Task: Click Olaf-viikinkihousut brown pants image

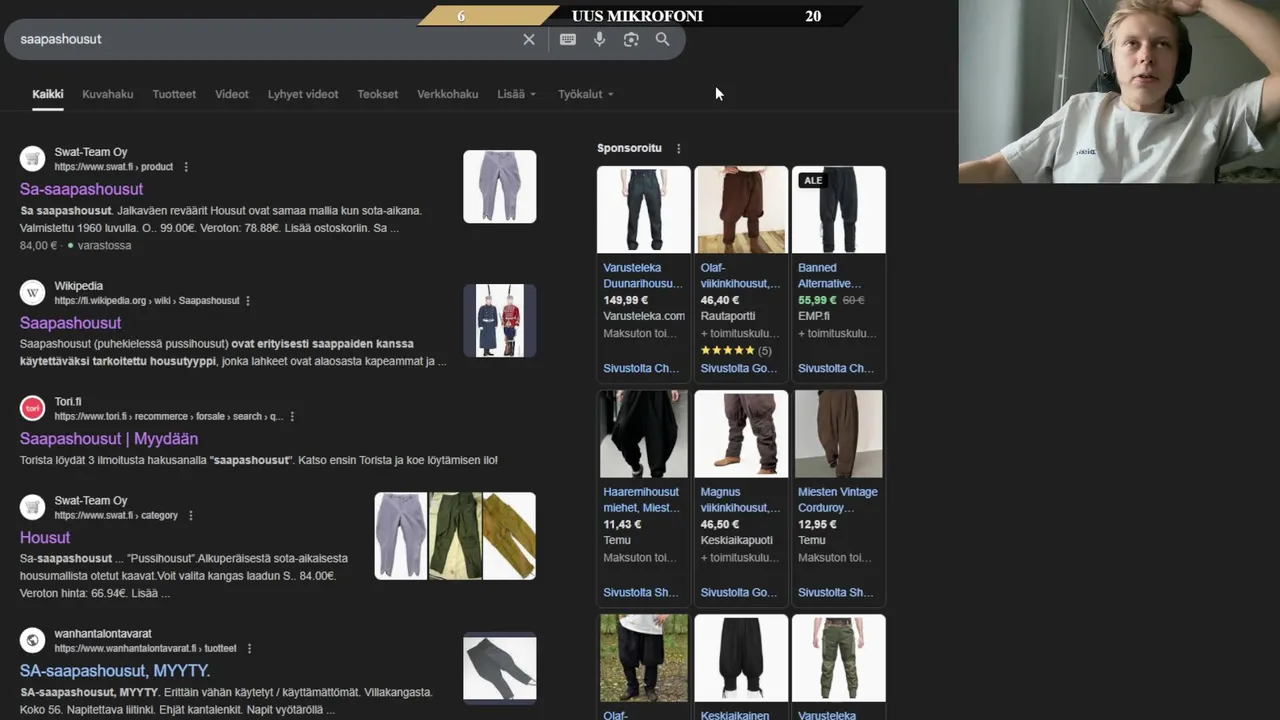Action: coord(741,210)
